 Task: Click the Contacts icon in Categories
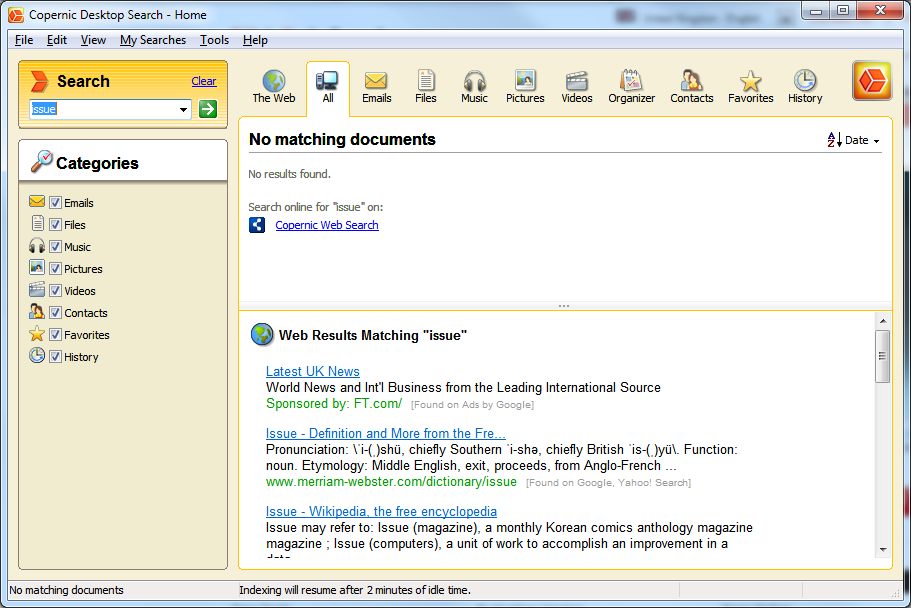[37, 312]
